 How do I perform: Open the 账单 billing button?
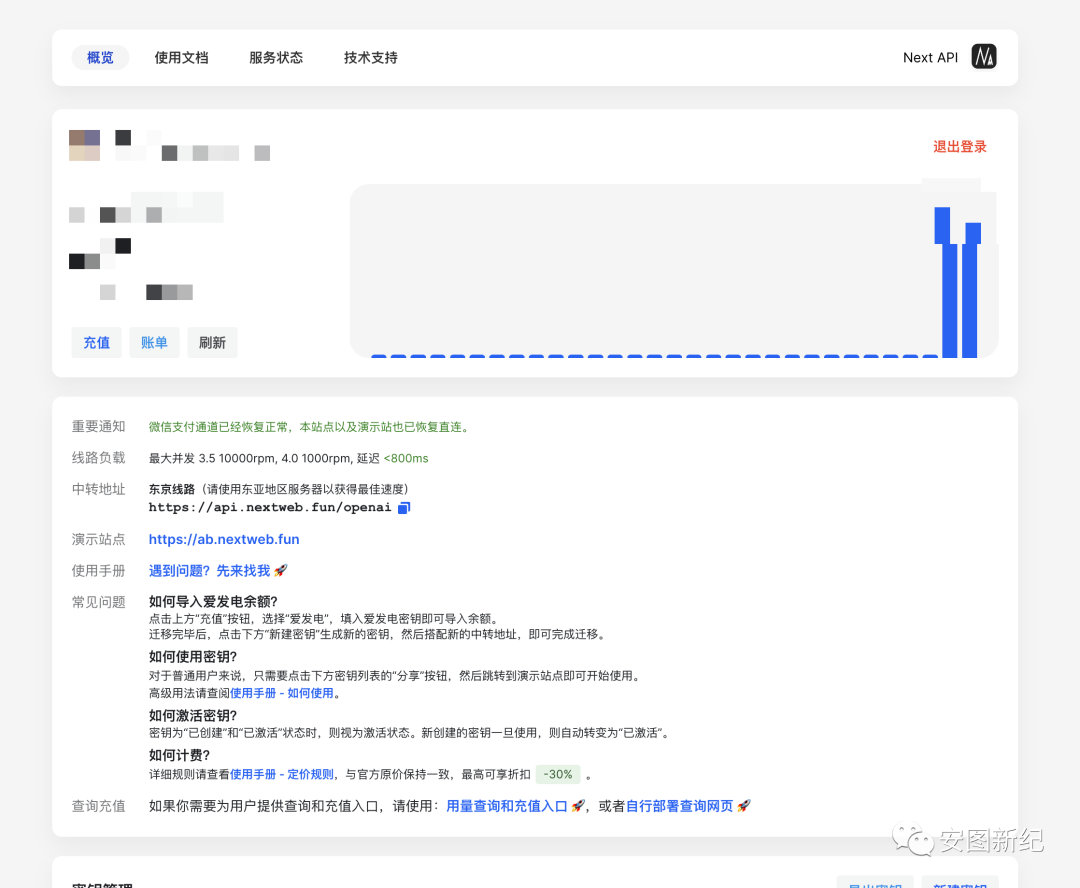154,342
